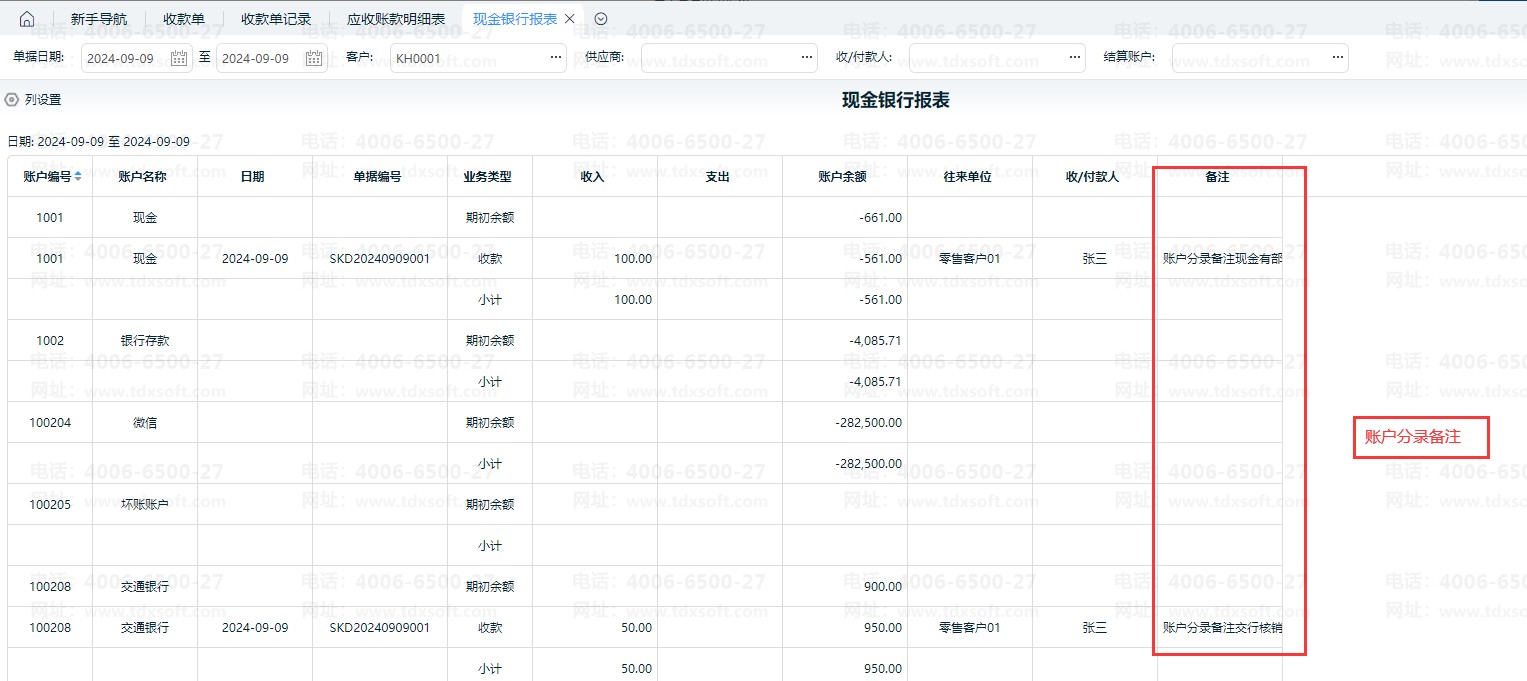Image resolution: width=1527 pixels, height=681 pixels.
Task: Click the 备注 column header
Action: [1217, 177]
